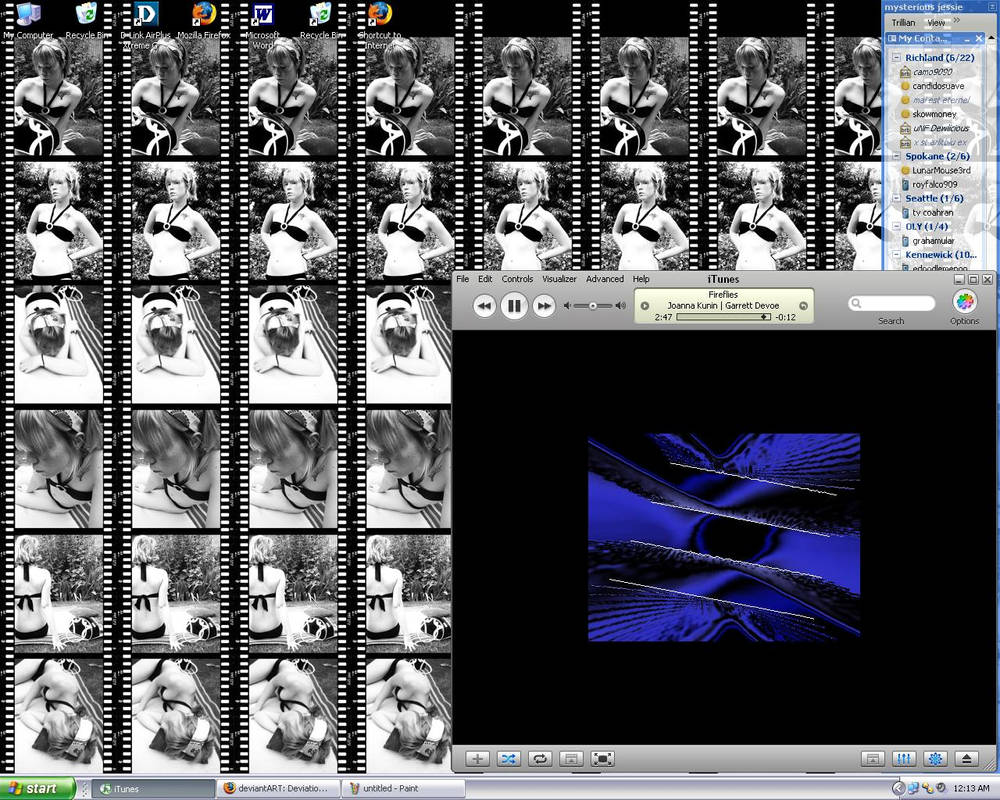Select contact skowmoney in Trillian
Image resolution: width=1000 pixels, height=800 pixels.
click(934, 114)
